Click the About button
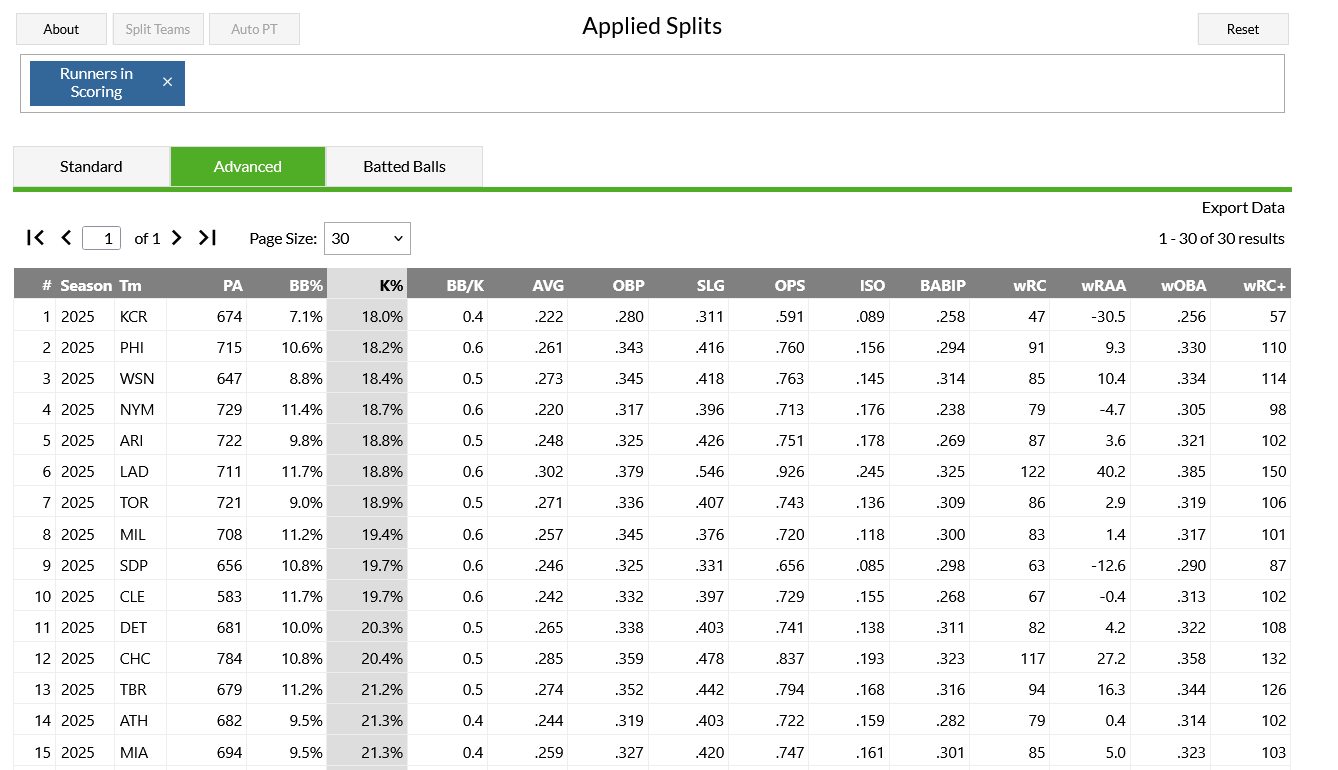1338x770 pixels. point(61,29)
